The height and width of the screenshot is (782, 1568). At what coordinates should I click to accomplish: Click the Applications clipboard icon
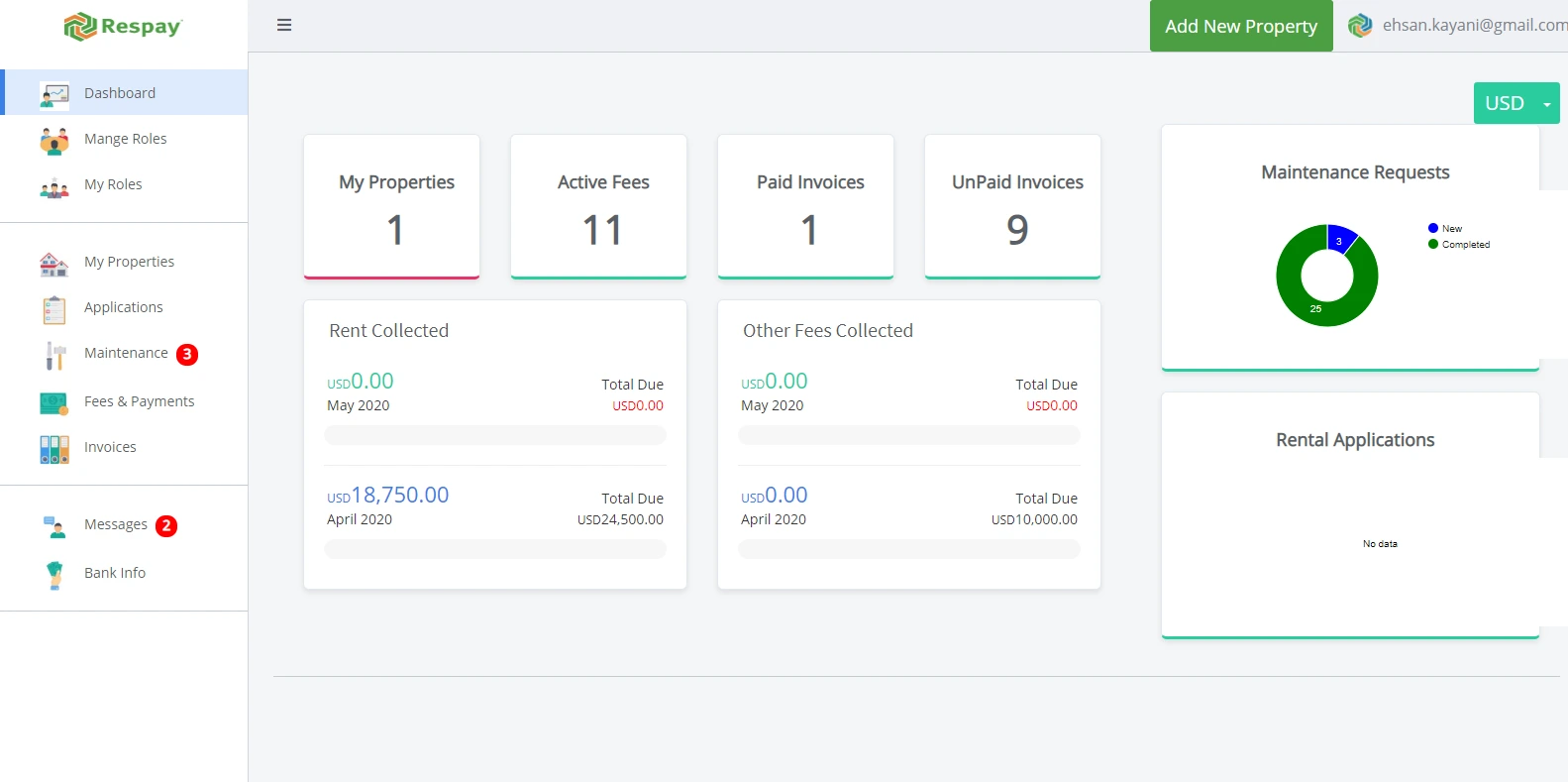click(54, 309)
